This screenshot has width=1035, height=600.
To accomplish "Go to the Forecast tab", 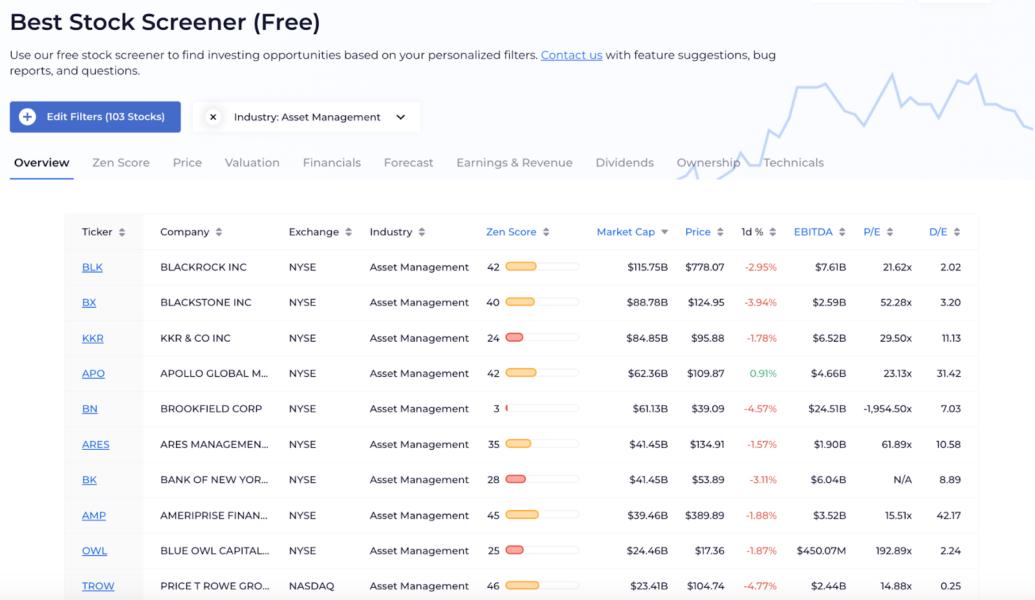I will pyautogui.click(x=409, y=162).
